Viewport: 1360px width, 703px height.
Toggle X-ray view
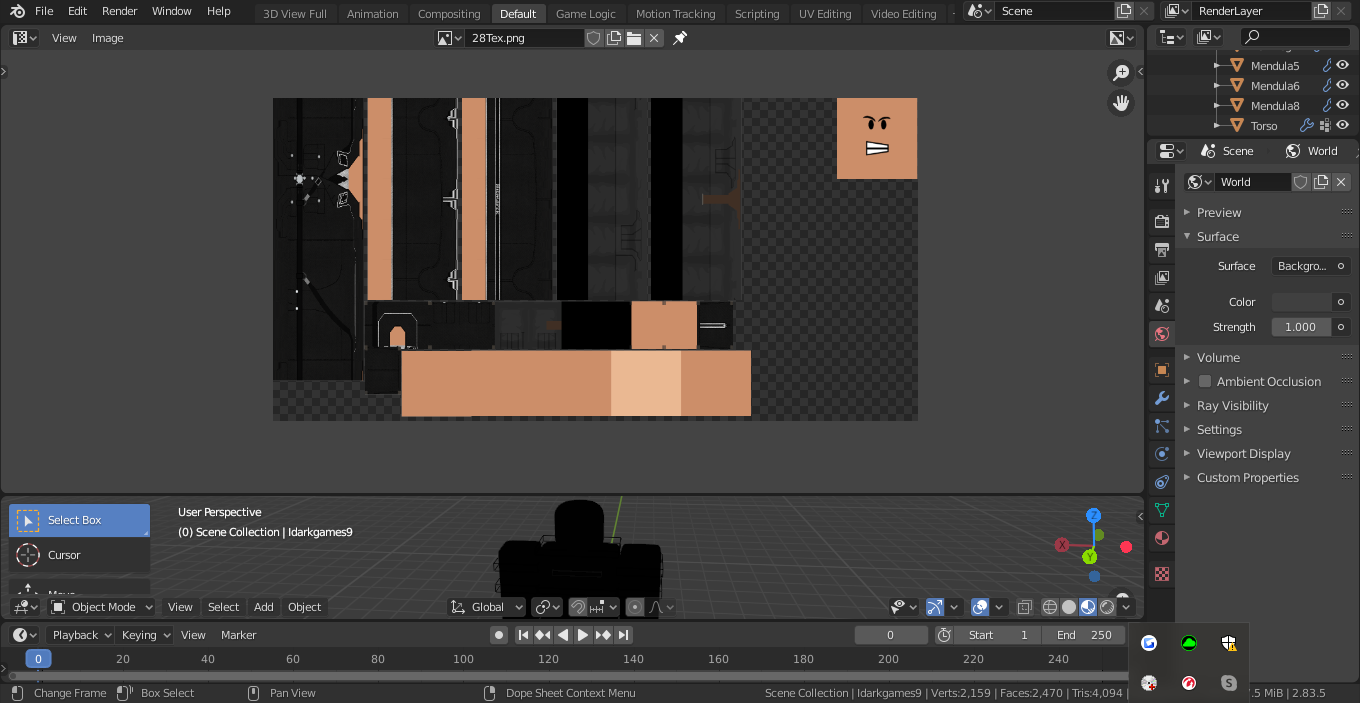point(1025,607)
